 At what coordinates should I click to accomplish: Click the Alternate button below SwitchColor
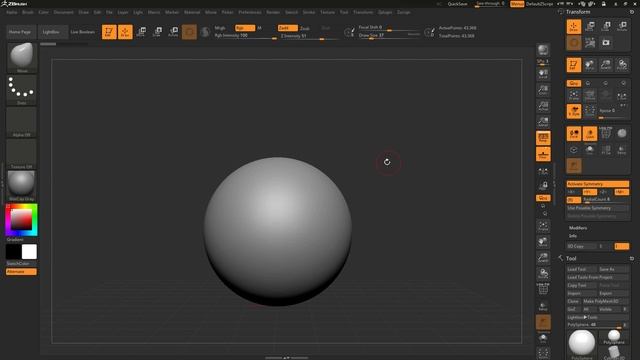(21, 271)
